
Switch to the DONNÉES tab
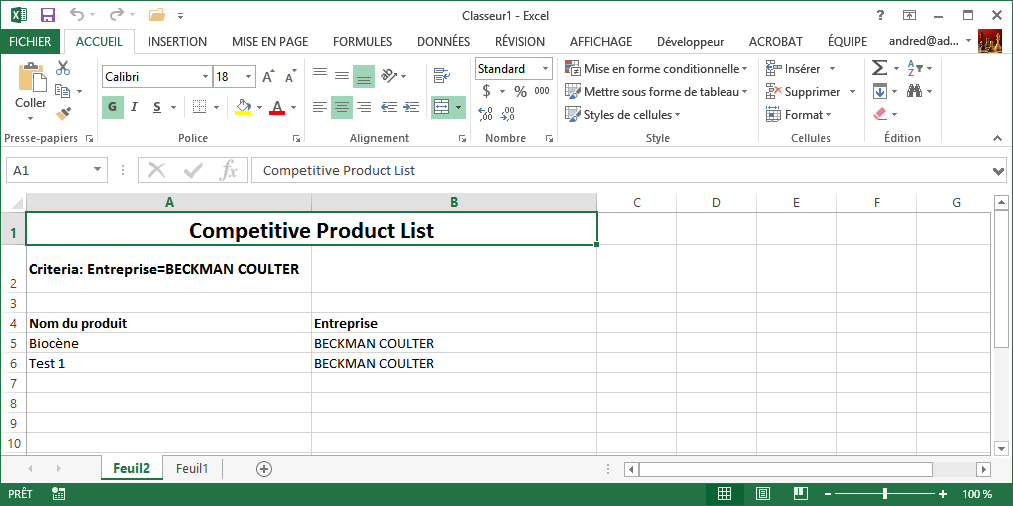tap(443, 41)
